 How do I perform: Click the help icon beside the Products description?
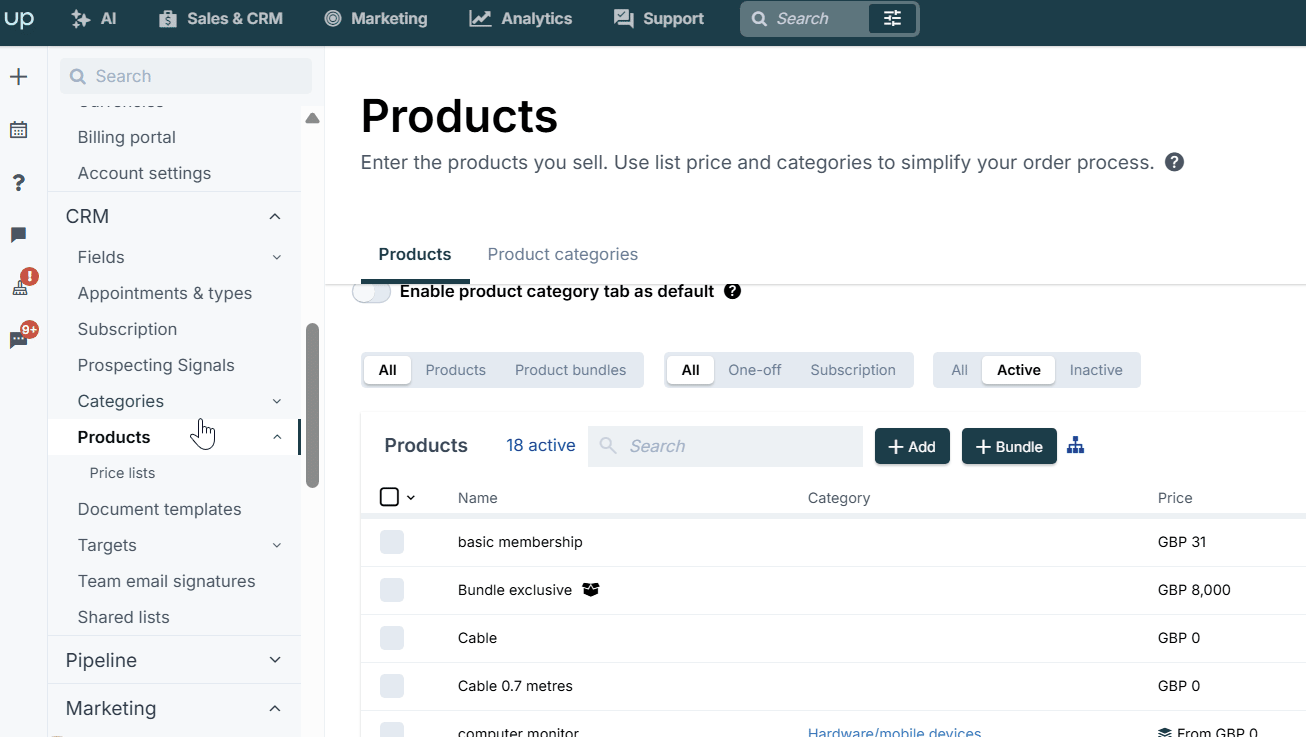pos(1175,162)
